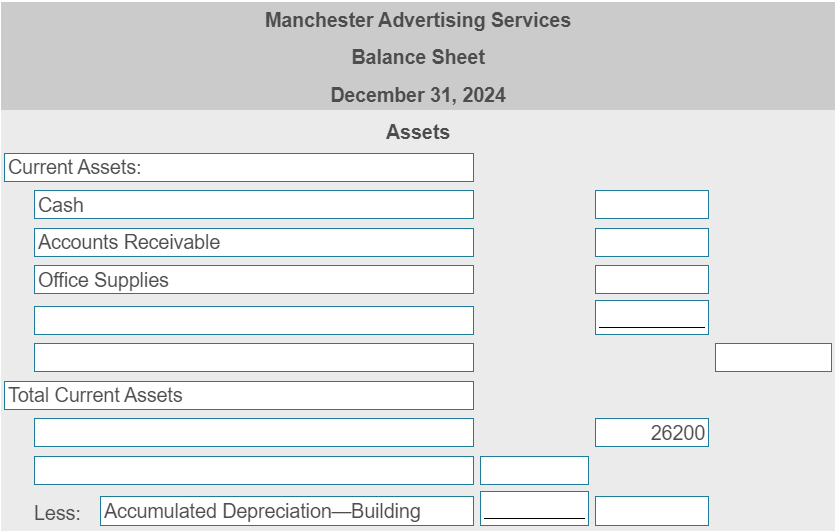
Task: Click the Balance Sheet heading text
Action: pos(418,57)
